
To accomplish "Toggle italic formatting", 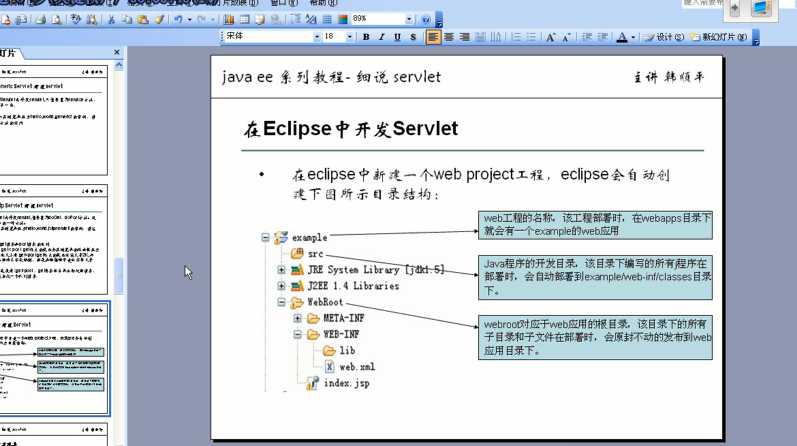I will click(x=382, y=37).
